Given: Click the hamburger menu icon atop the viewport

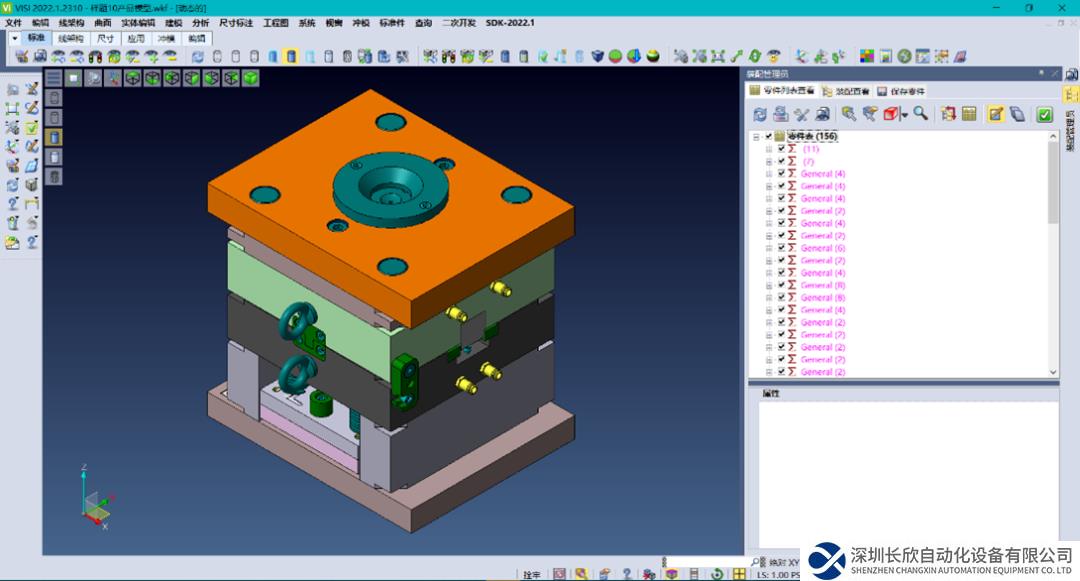Looking at the screenshot, I should coord(54,78).
